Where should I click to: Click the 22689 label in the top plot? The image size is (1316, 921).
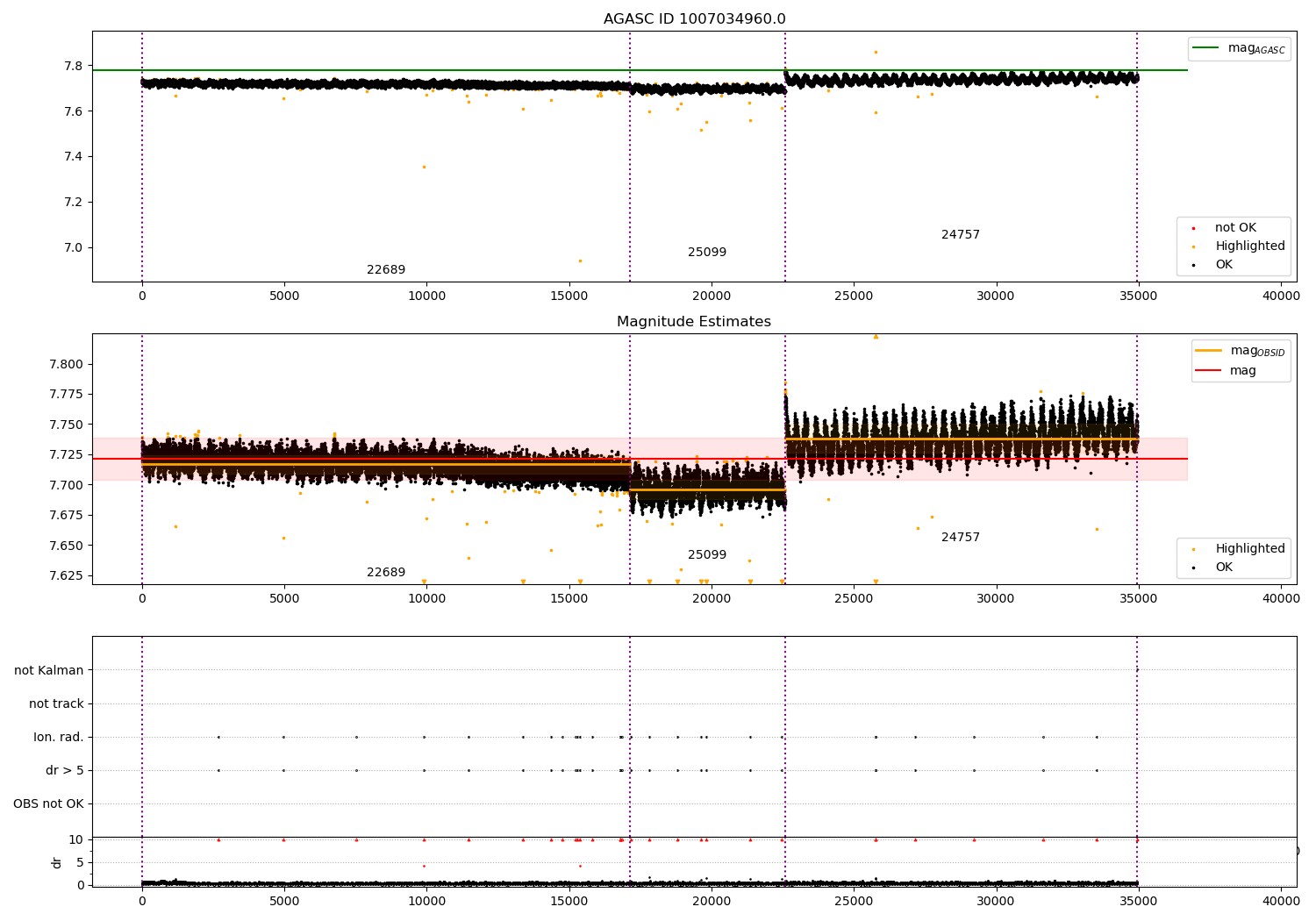(x=386, y=270)
